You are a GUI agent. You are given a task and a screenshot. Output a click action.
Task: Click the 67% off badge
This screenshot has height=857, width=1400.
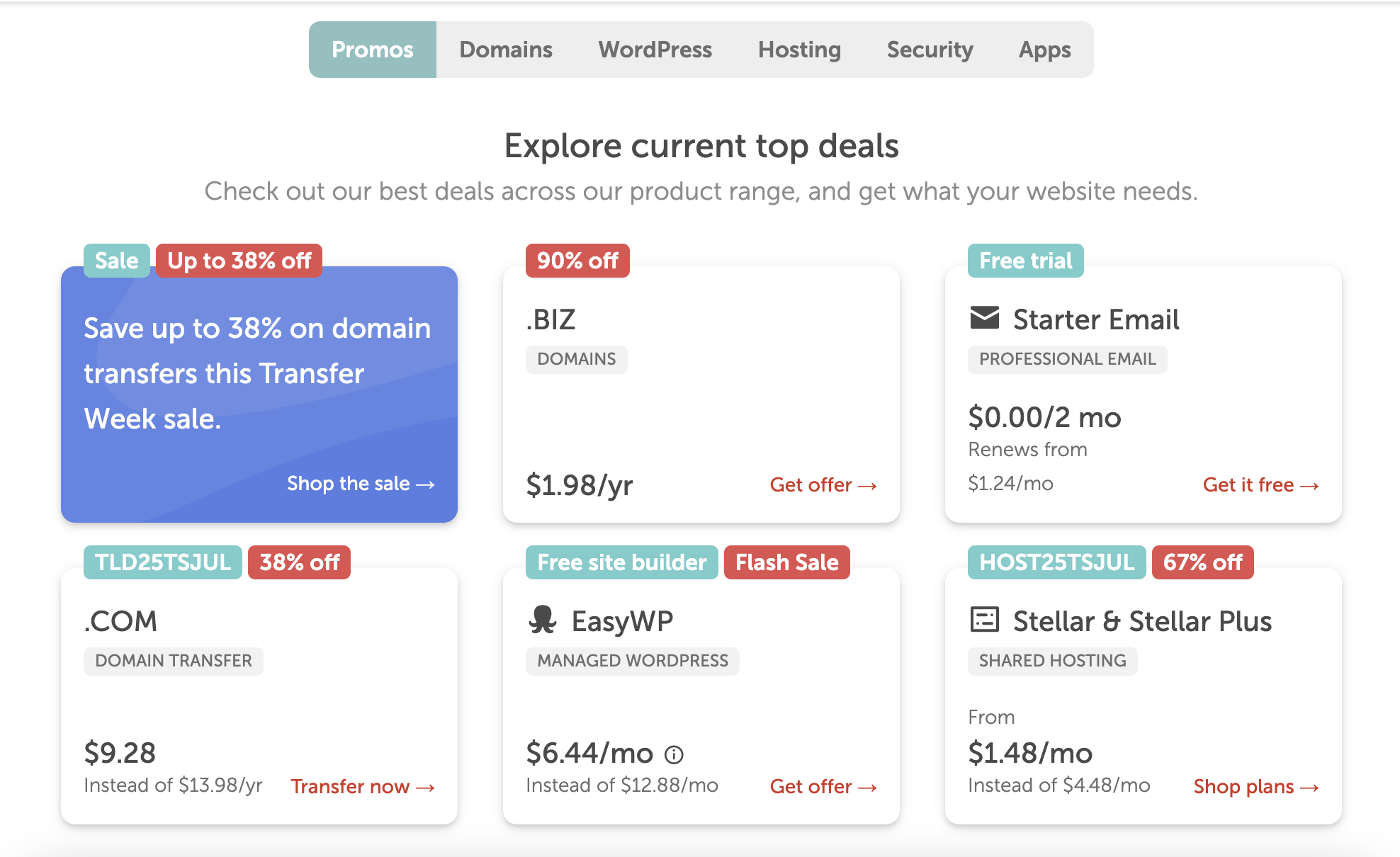pyautogui.click(x=1203, y=562)
